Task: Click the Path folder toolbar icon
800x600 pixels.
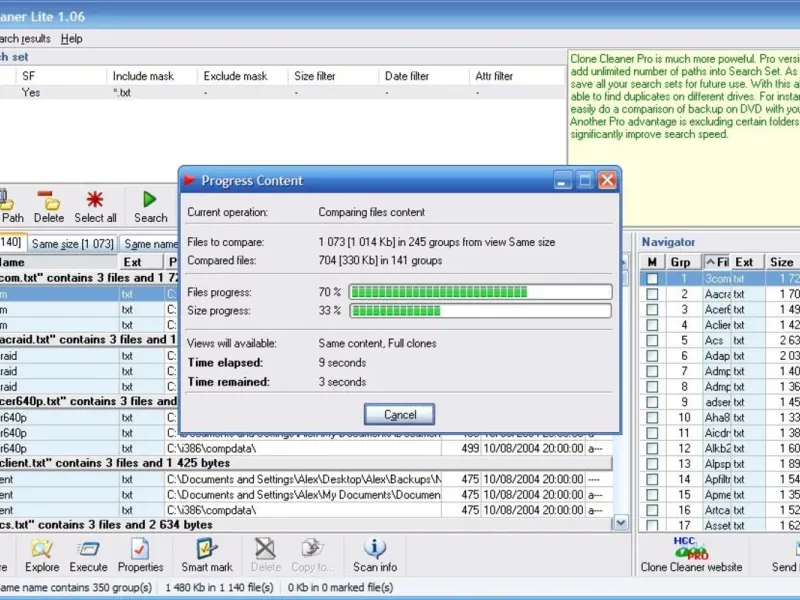Action: (6, 199)
